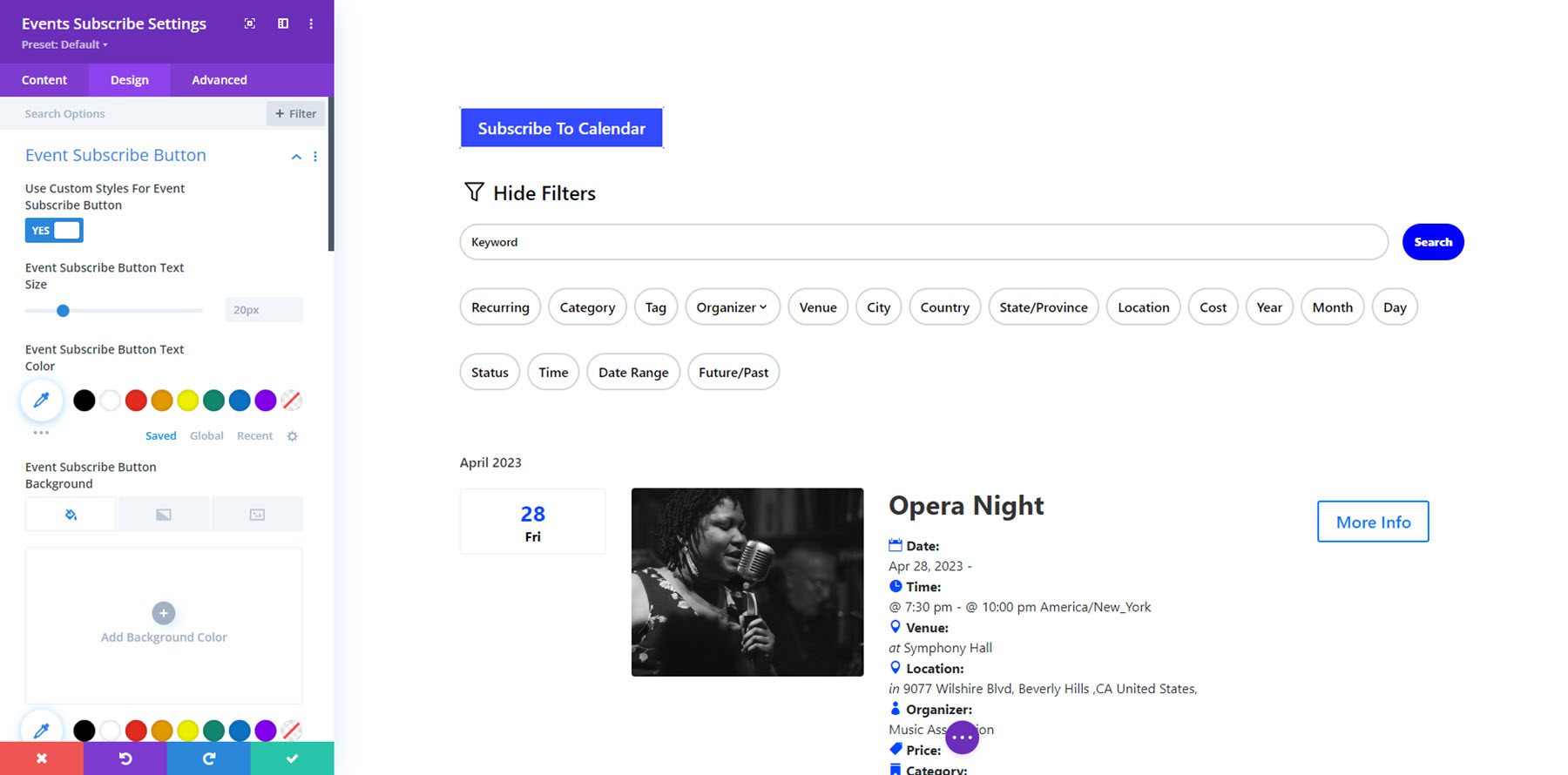Select the Global colors tab
This screenshot has width=1568, height=775.
[x=206, y=436]
